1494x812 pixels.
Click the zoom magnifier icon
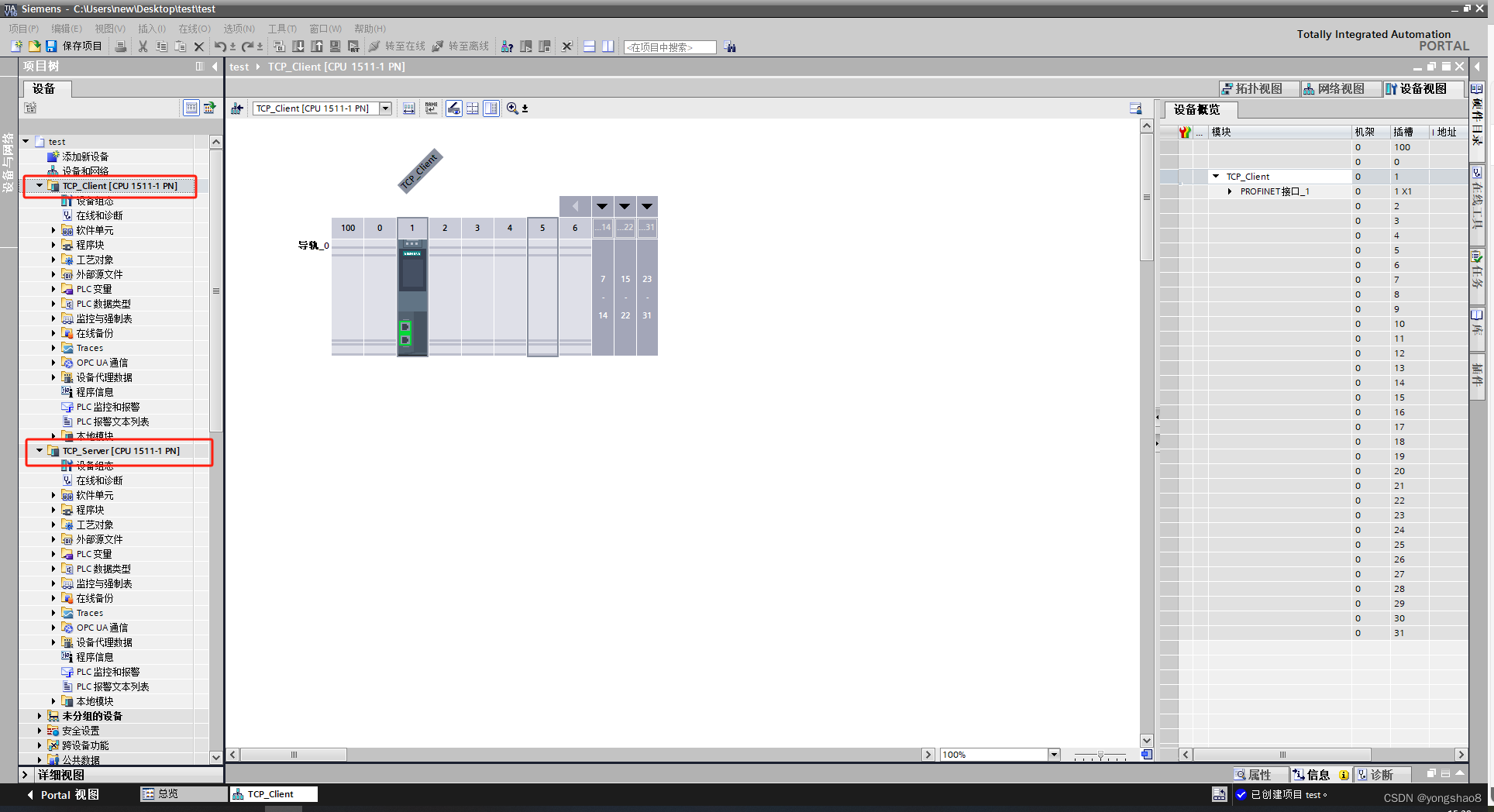click(x=512, y=108)
